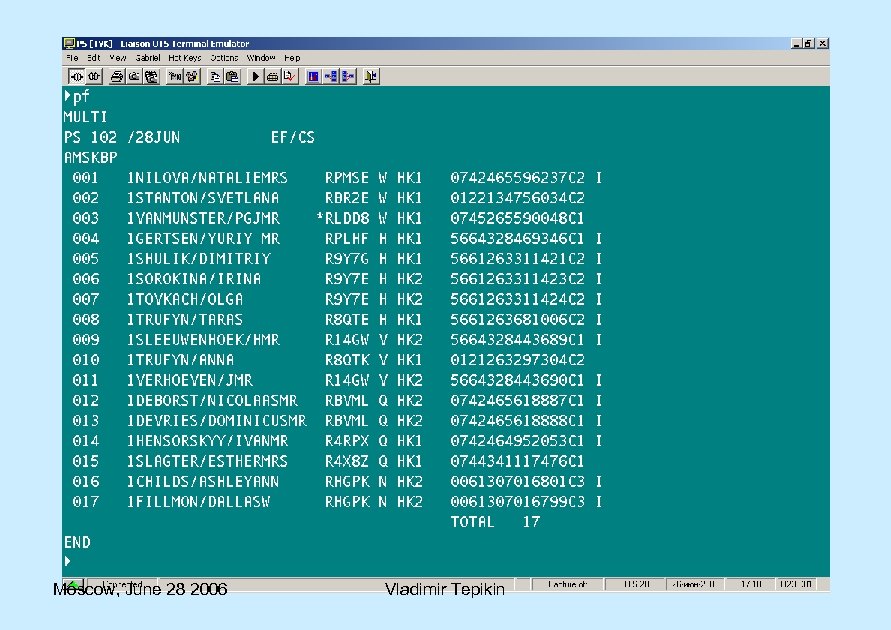
Task: Click the END marker text
Action: 77,543
